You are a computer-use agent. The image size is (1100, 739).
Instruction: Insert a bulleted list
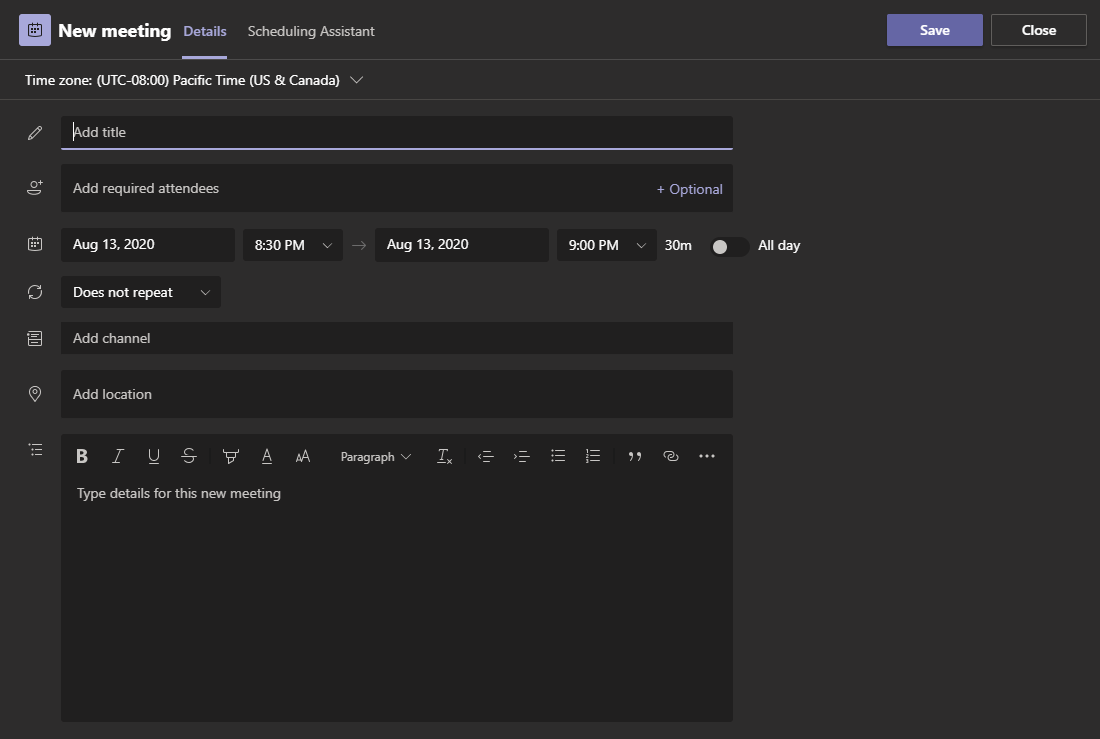coord(558,456)
